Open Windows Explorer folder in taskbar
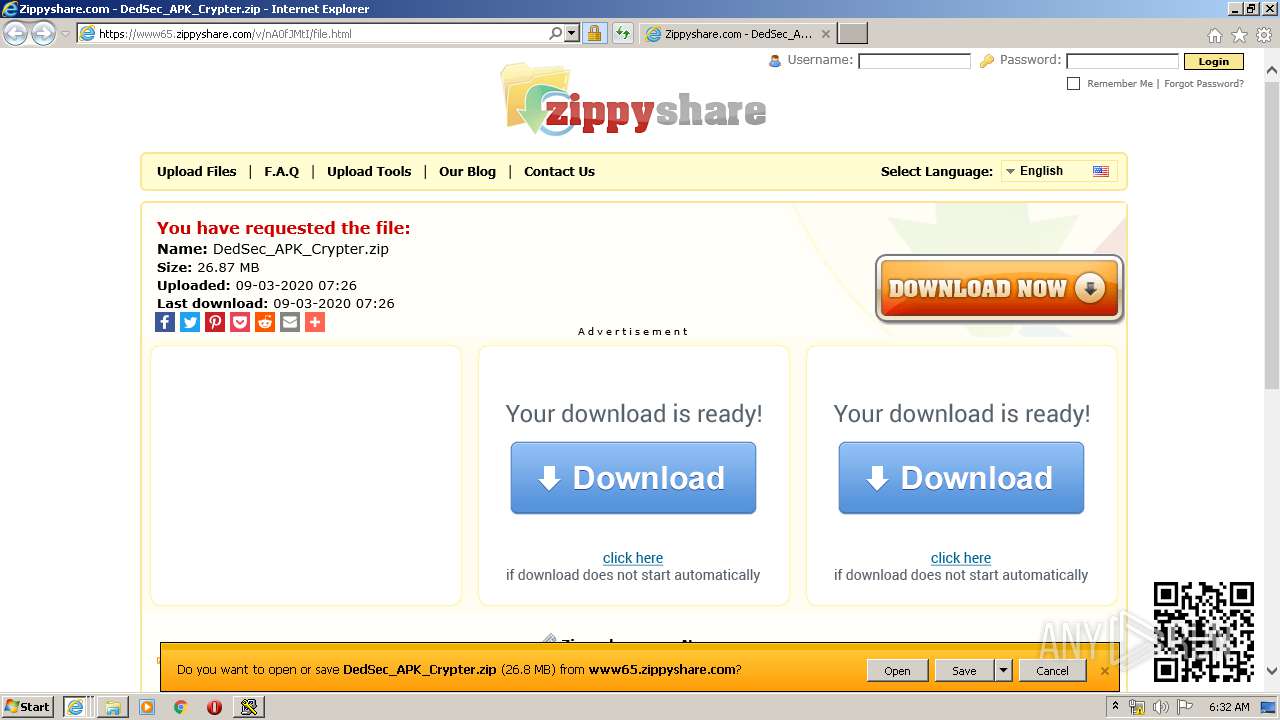This screenshot has width=1280, height=720. [113, 707]
